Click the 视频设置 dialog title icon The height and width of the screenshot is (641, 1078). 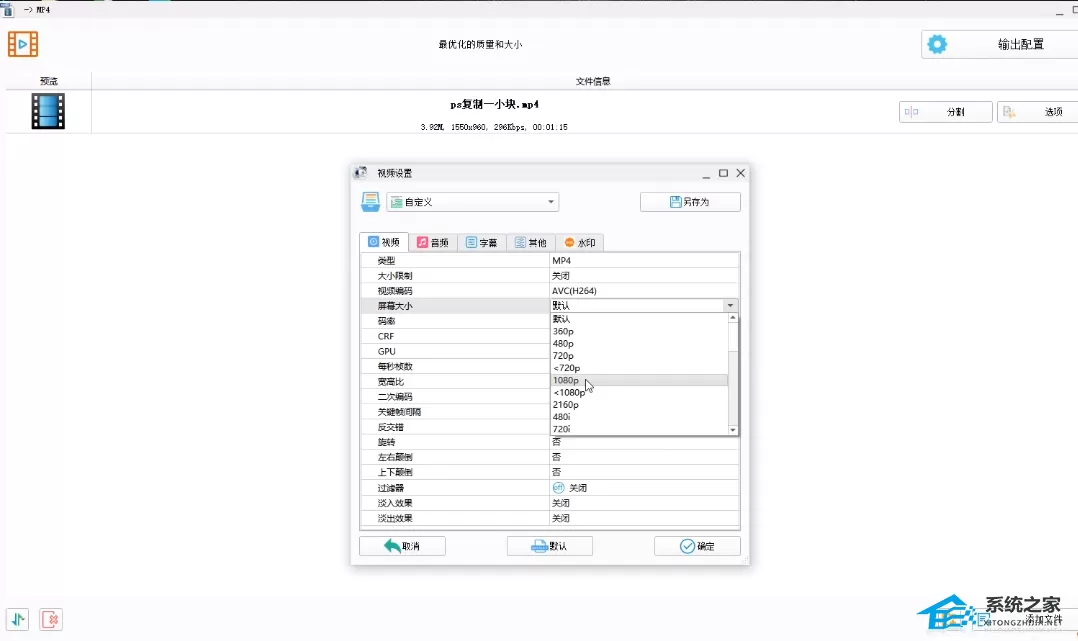coord(361,173)
